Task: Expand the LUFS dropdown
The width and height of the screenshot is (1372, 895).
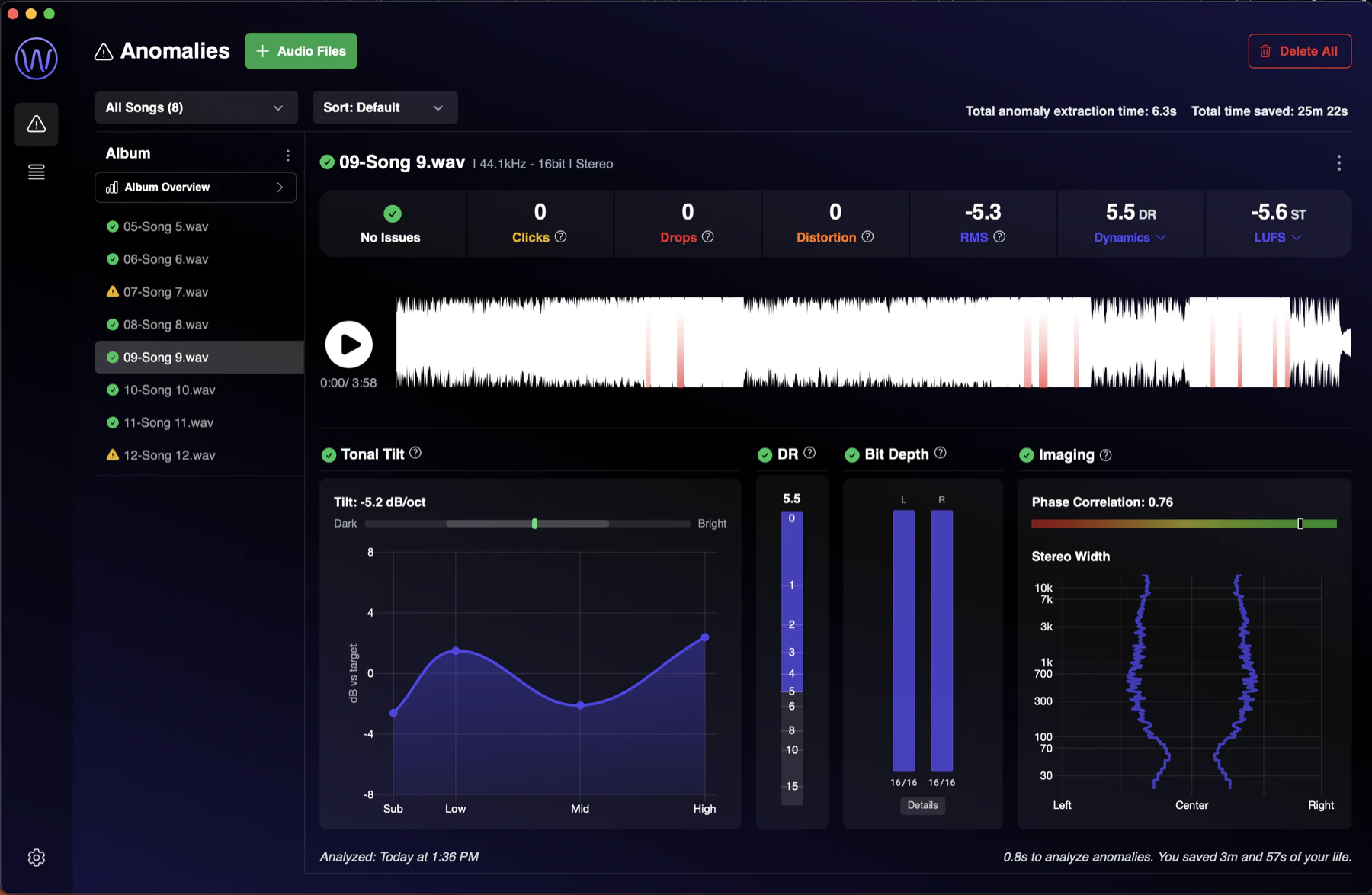Action: [x=1278, y=237]
